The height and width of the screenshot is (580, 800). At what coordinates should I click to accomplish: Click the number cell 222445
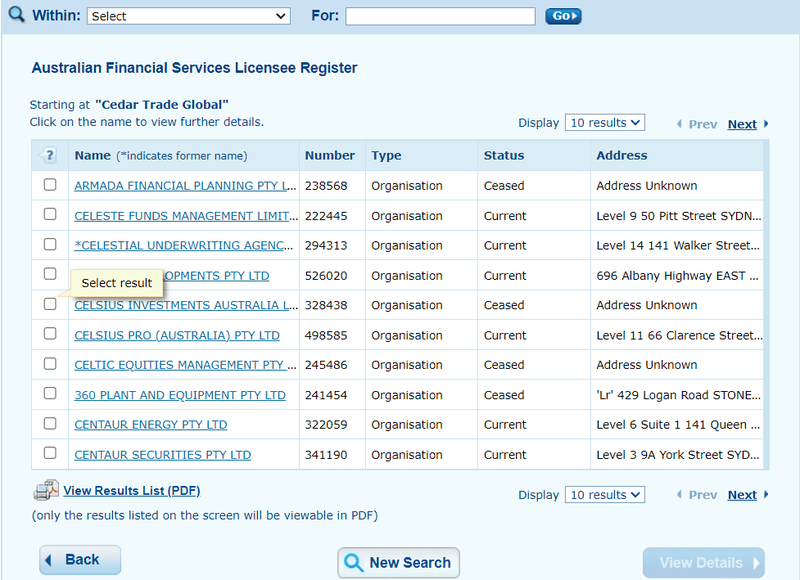pos(326,216)
